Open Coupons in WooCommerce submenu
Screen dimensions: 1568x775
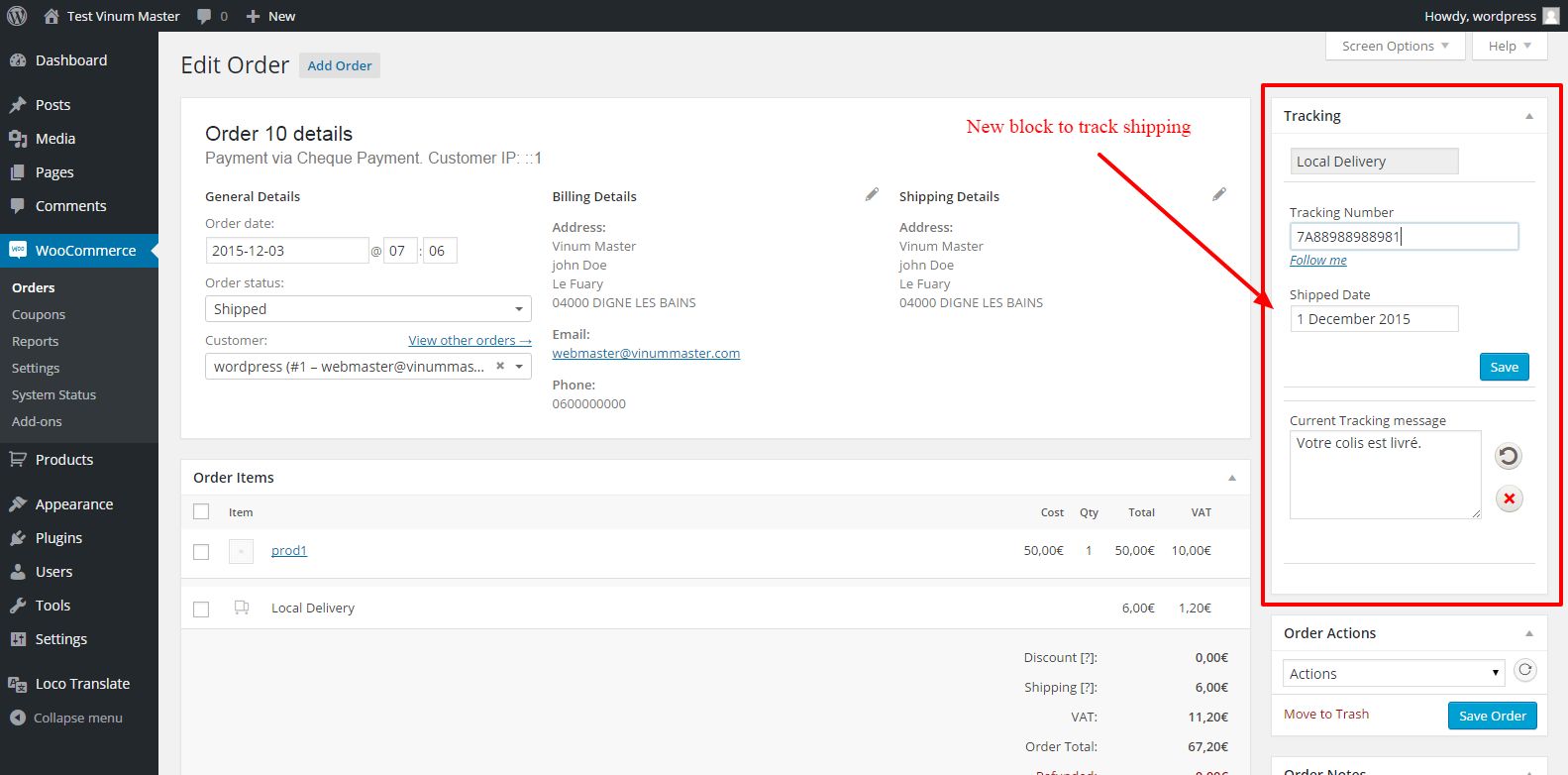point(39,314)
